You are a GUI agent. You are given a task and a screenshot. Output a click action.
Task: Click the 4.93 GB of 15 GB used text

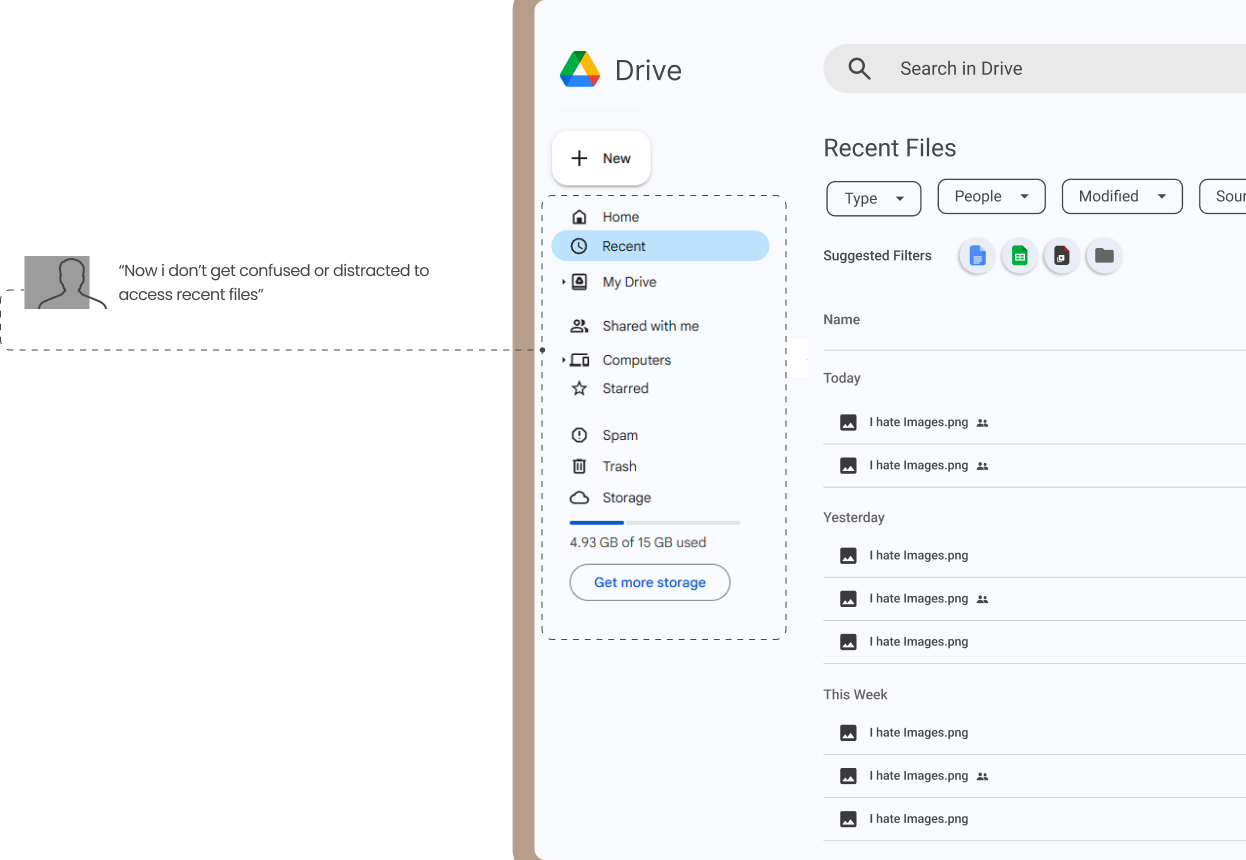[x=638, y=542]
